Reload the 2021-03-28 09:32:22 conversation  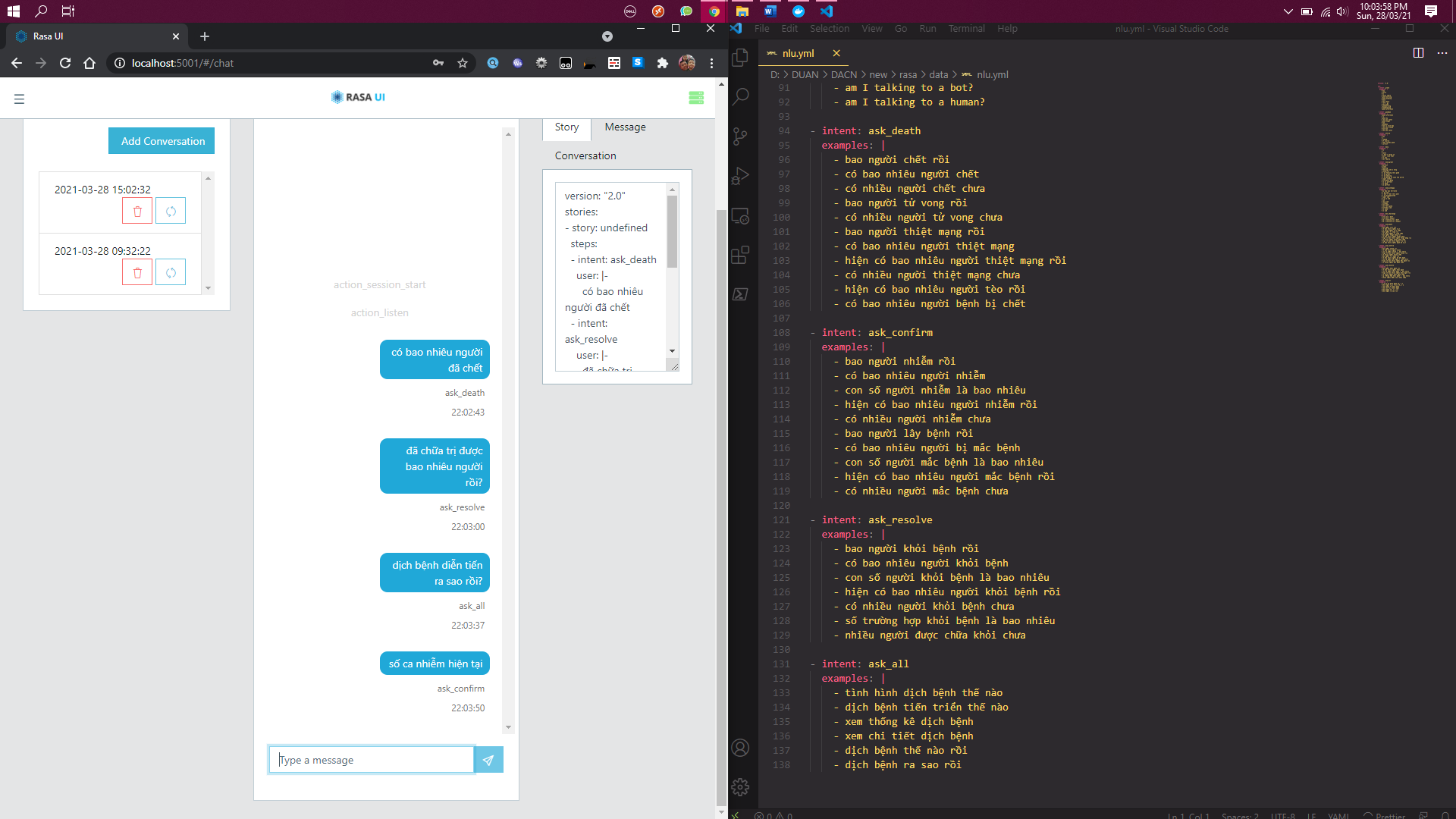171,273
